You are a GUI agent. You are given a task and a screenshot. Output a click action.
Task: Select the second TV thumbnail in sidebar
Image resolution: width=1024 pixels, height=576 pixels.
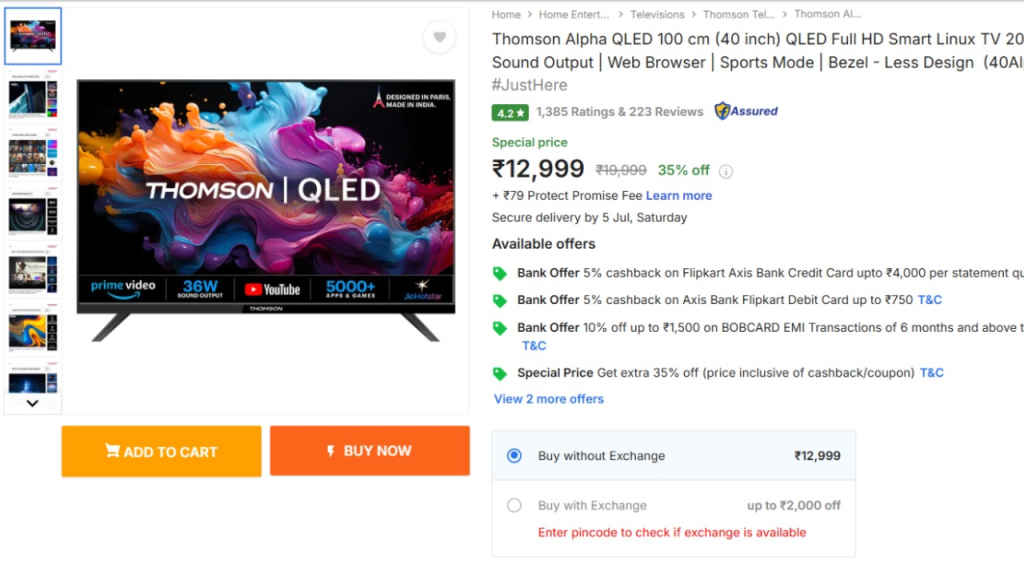click(33, 95)
